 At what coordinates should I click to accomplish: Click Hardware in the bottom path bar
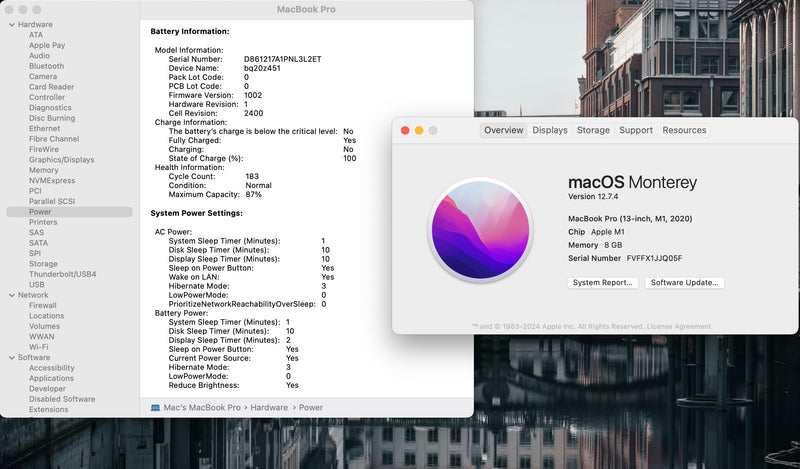coord(269,408)
